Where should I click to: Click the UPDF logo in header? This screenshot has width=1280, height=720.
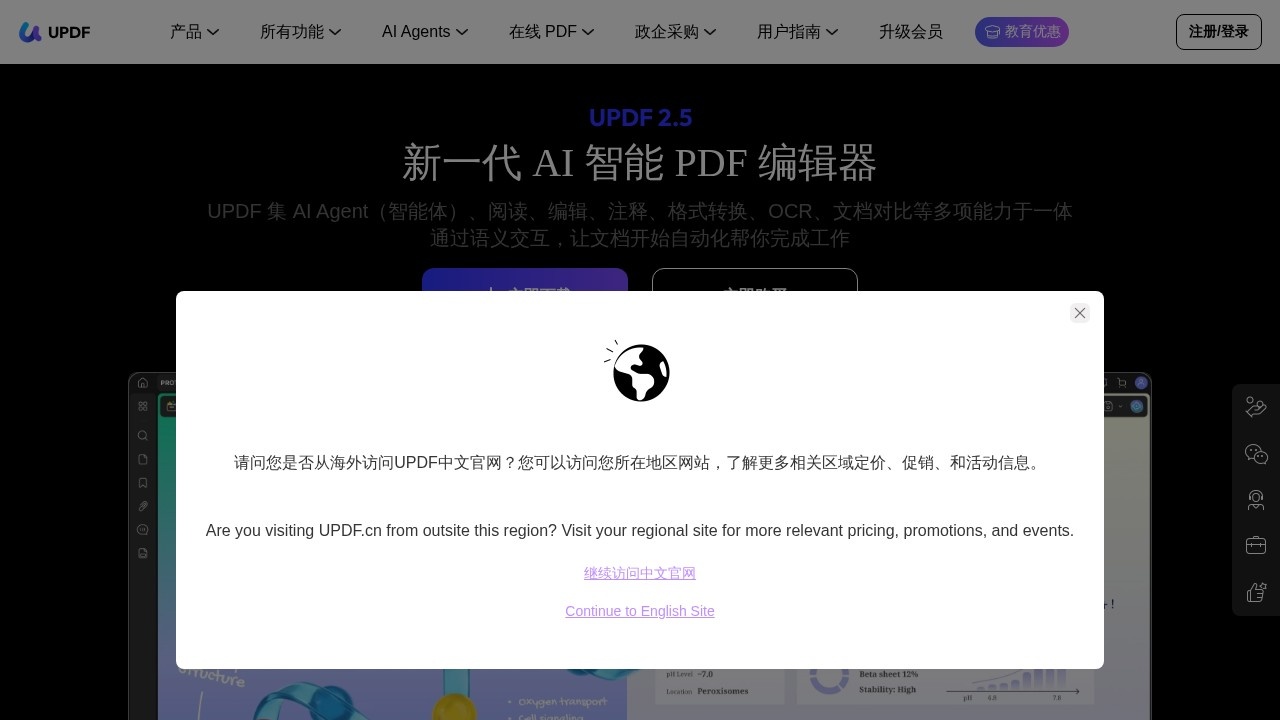coord(55,32)
